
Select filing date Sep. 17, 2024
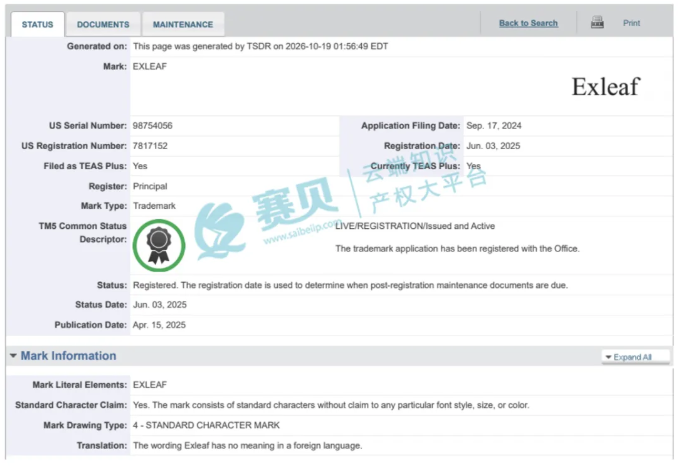(494, 126)
